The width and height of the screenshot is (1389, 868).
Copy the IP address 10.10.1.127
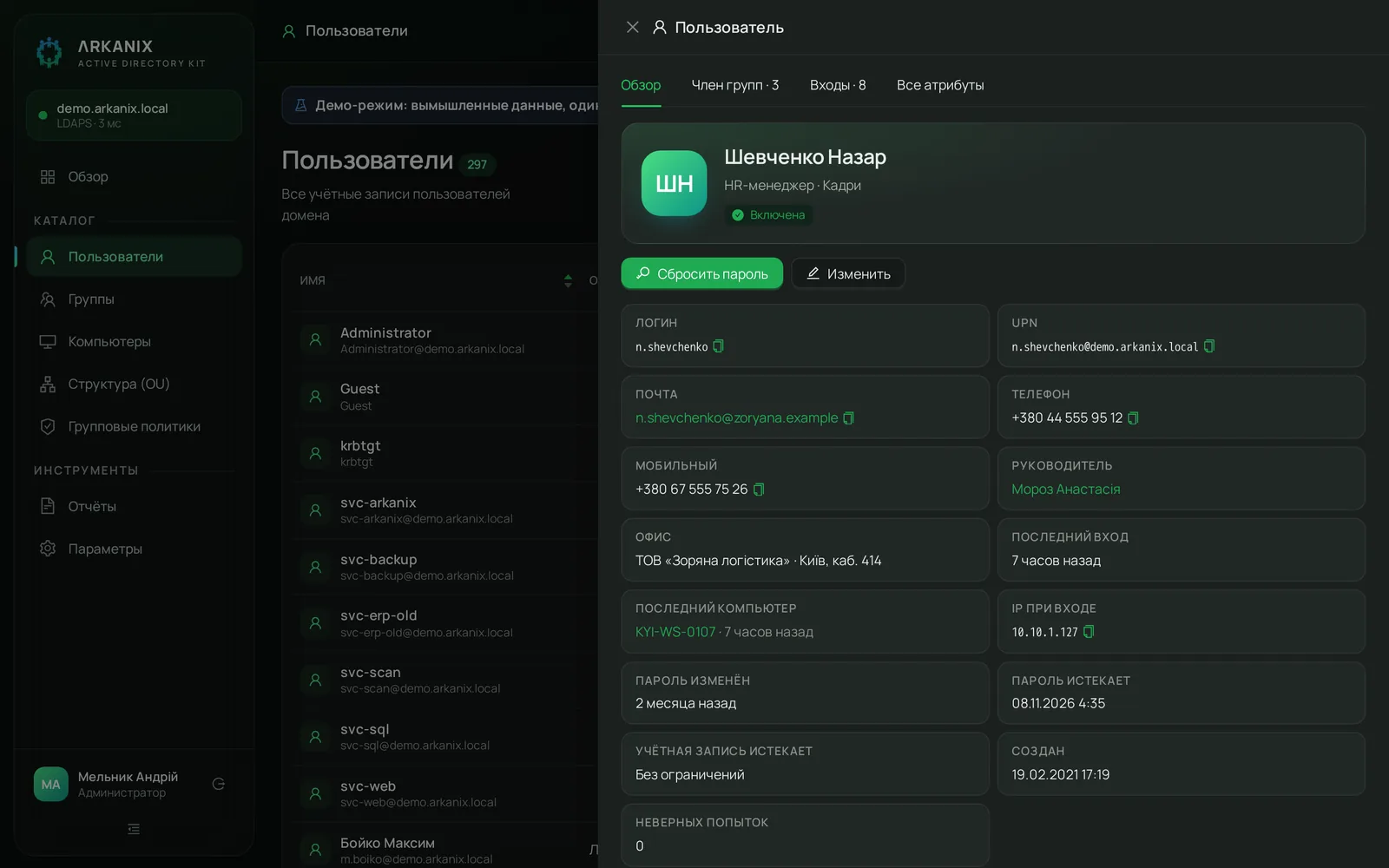click(x=1089, y=632)
